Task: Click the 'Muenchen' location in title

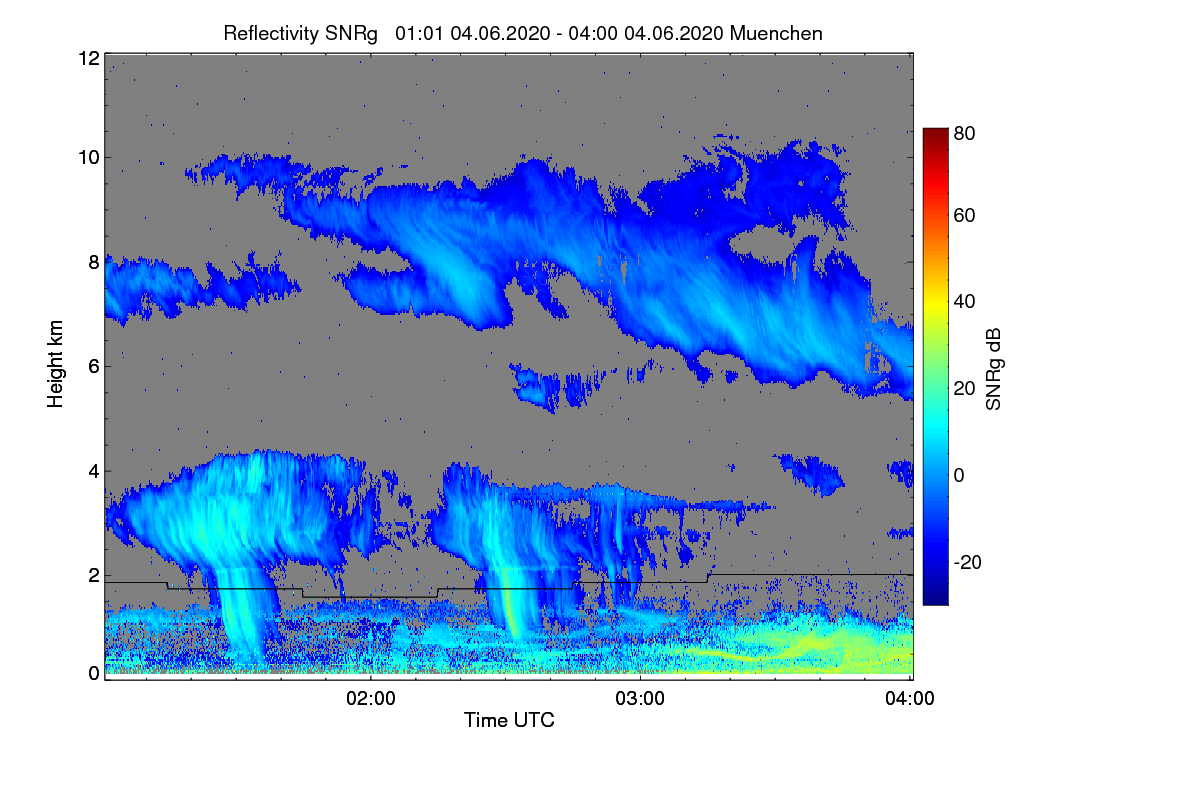Action: coord(776,33)
